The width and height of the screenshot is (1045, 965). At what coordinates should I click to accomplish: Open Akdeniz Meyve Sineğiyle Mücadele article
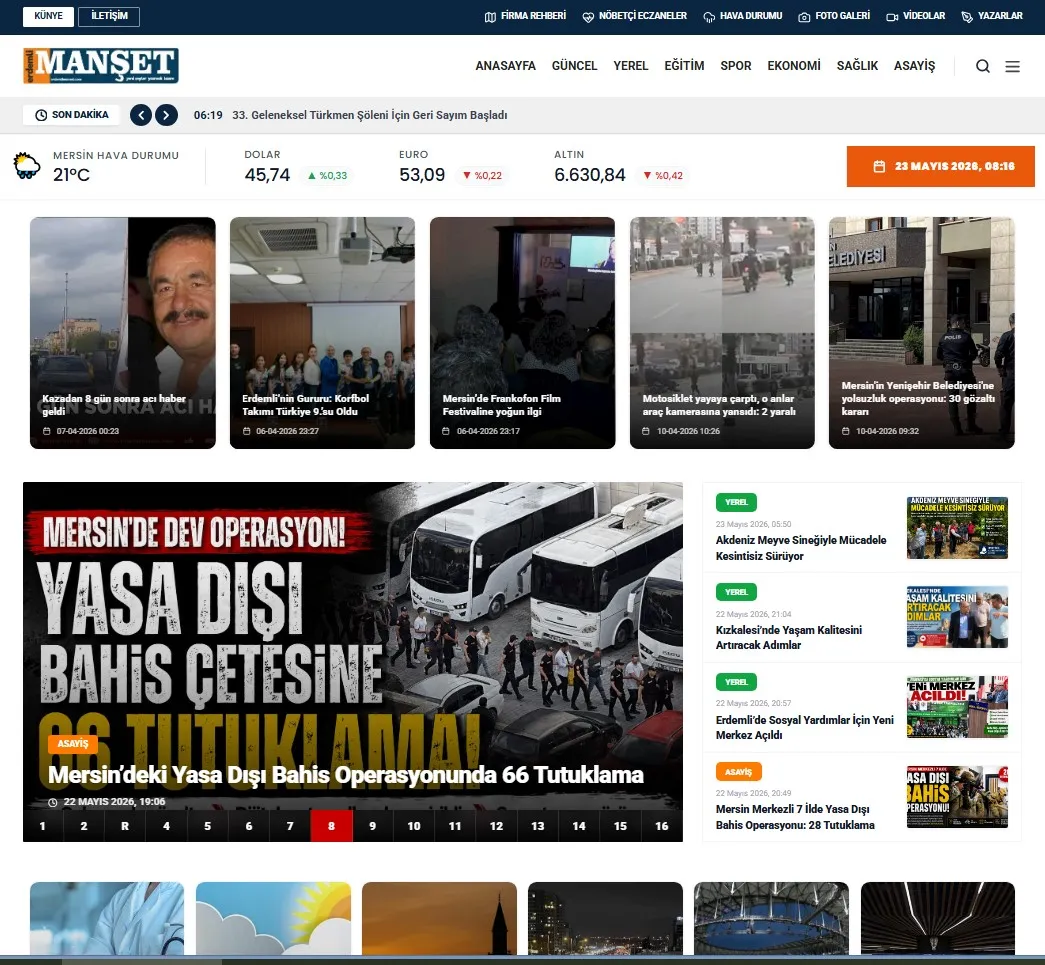pyautogui.click(x=801, y=548)
